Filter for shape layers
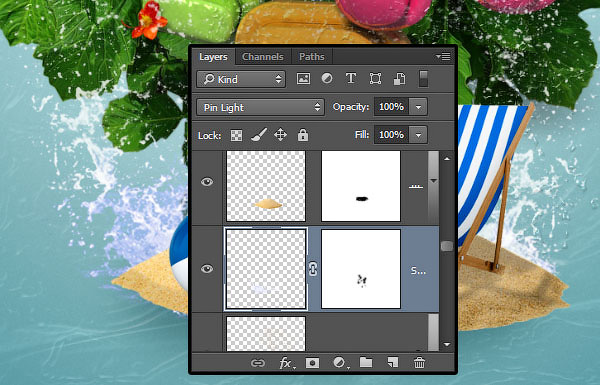Screen dimensions: 600x385 pos(375,79)
